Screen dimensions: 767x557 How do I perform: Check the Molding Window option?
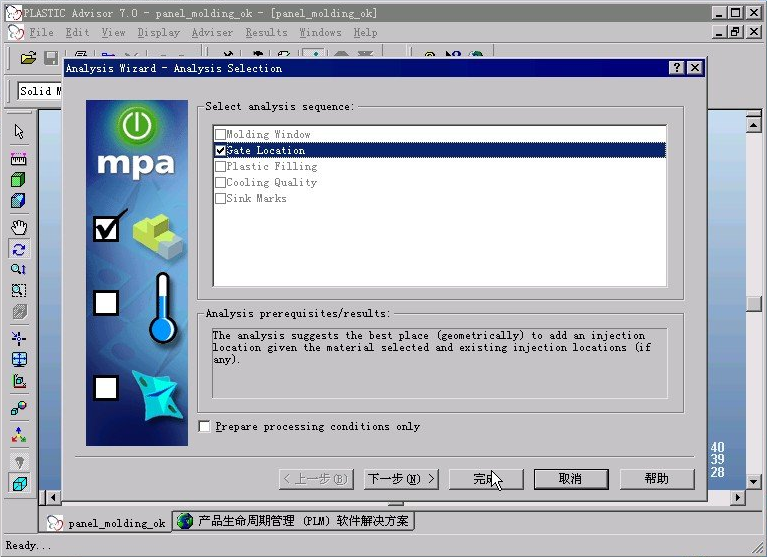(x=221, y=134)
